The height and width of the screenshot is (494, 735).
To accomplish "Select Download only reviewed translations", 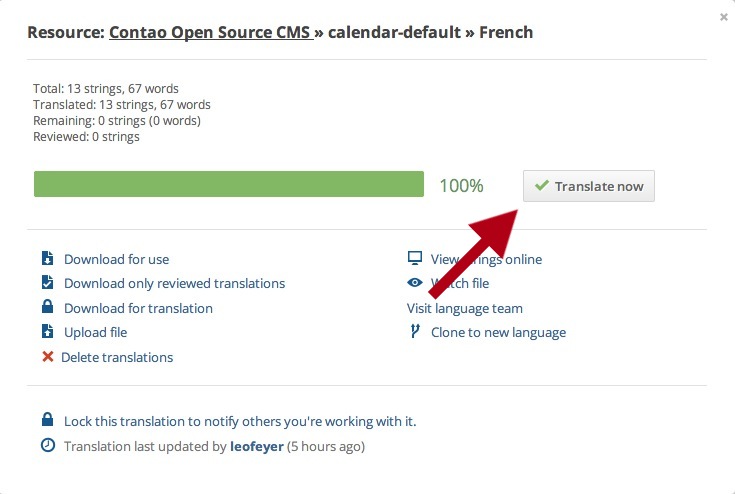I will 174,283.
